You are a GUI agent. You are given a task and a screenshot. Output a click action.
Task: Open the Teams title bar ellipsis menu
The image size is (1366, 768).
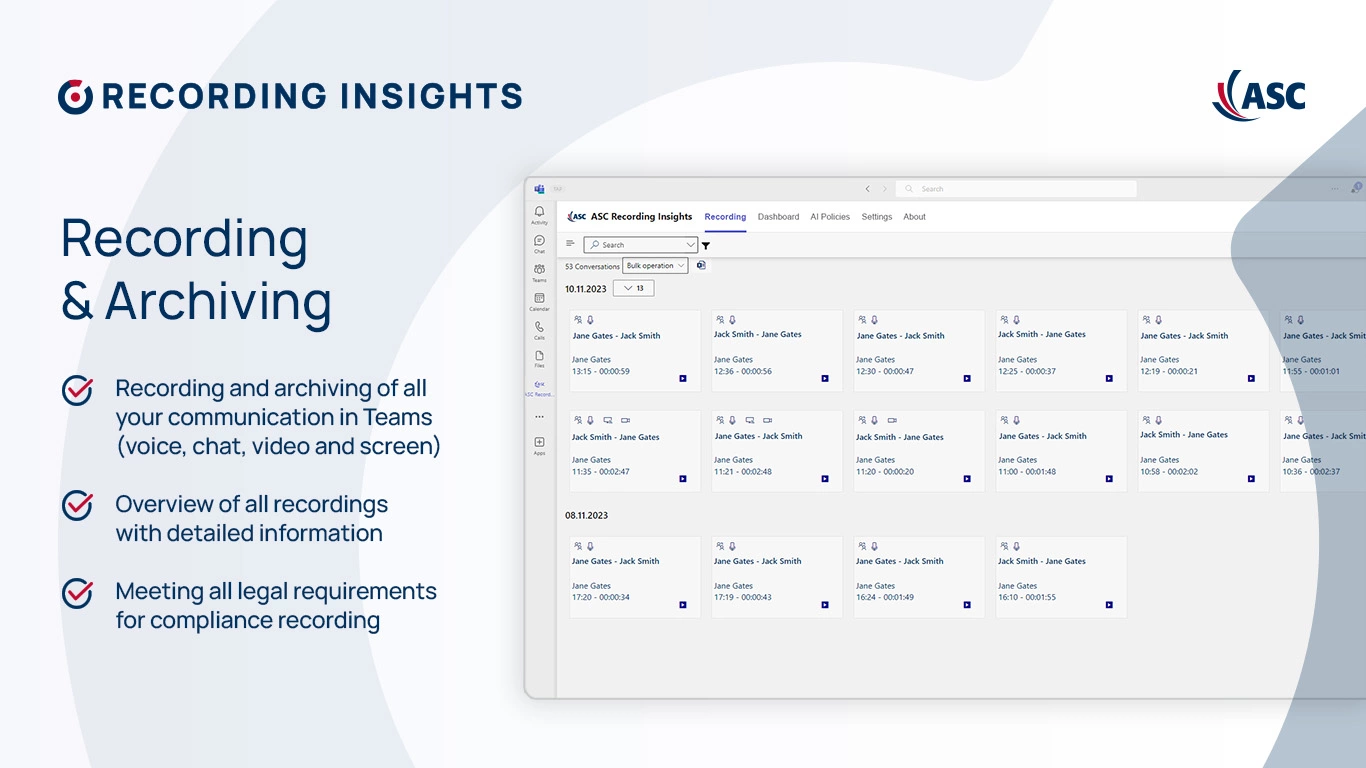pos(1334,188)
